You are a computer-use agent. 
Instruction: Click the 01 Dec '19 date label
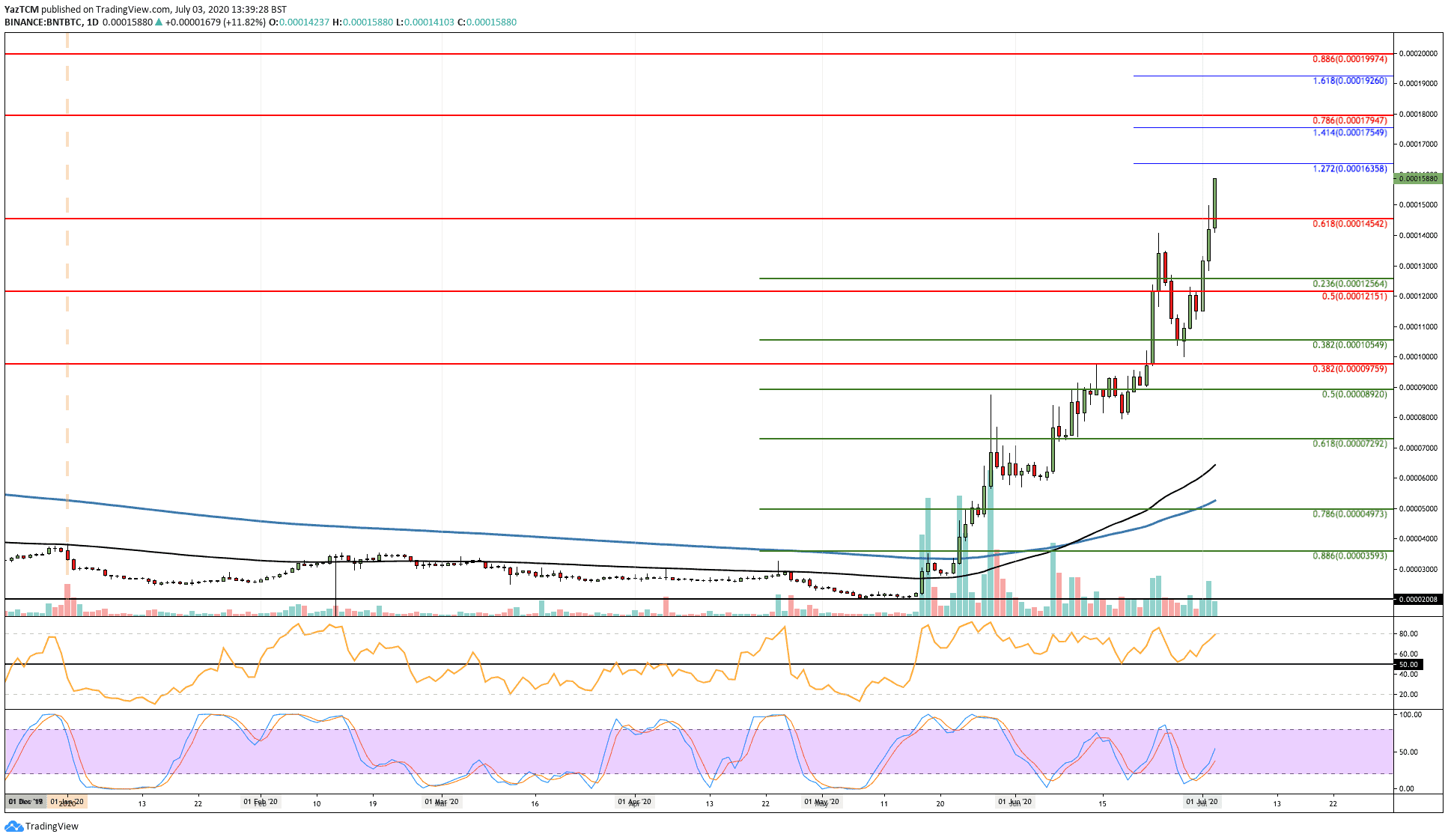coord(25,802)
